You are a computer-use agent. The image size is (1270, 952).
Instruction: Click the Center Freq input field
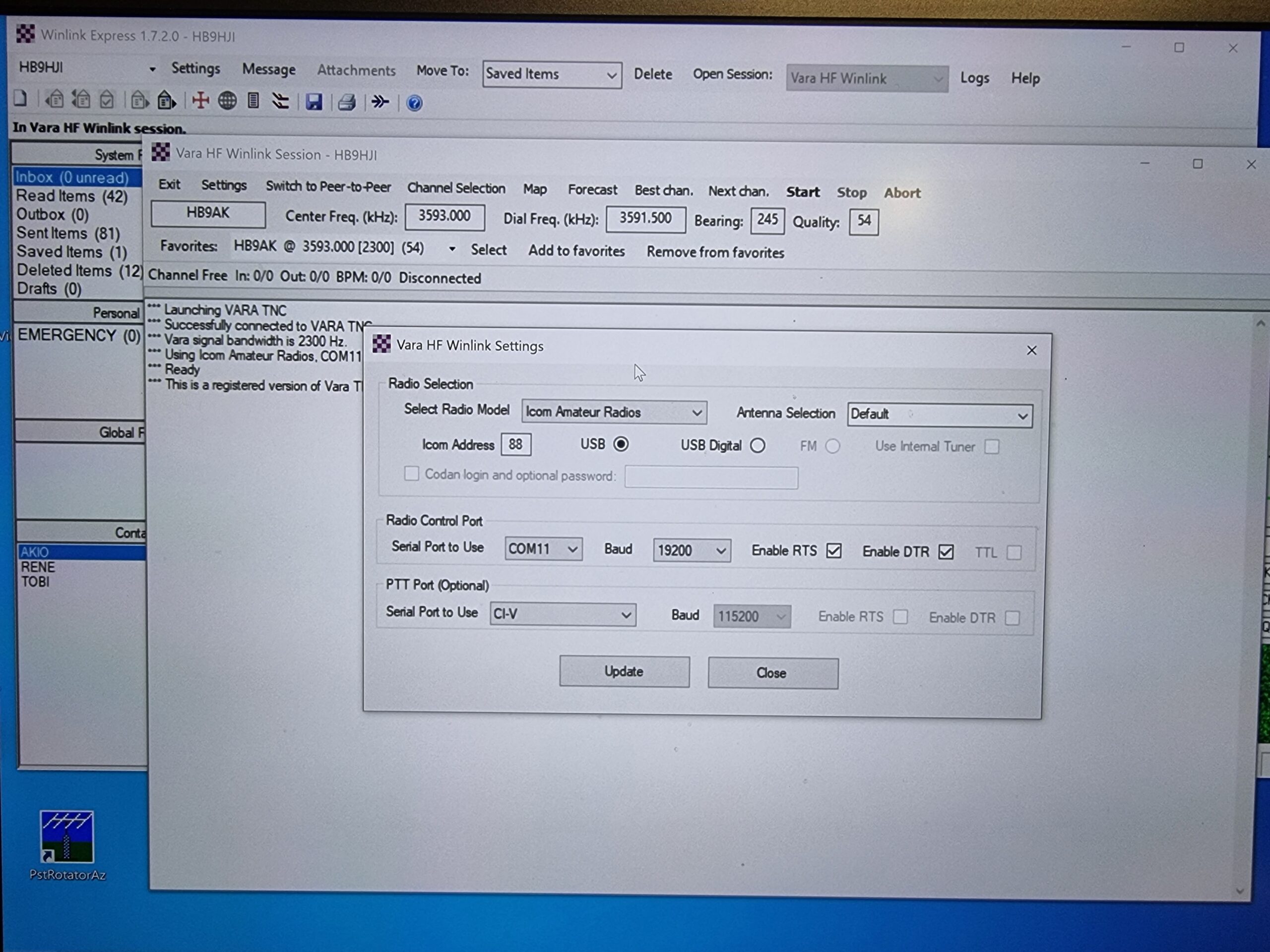pyautogui.click(x=444, y=217)
